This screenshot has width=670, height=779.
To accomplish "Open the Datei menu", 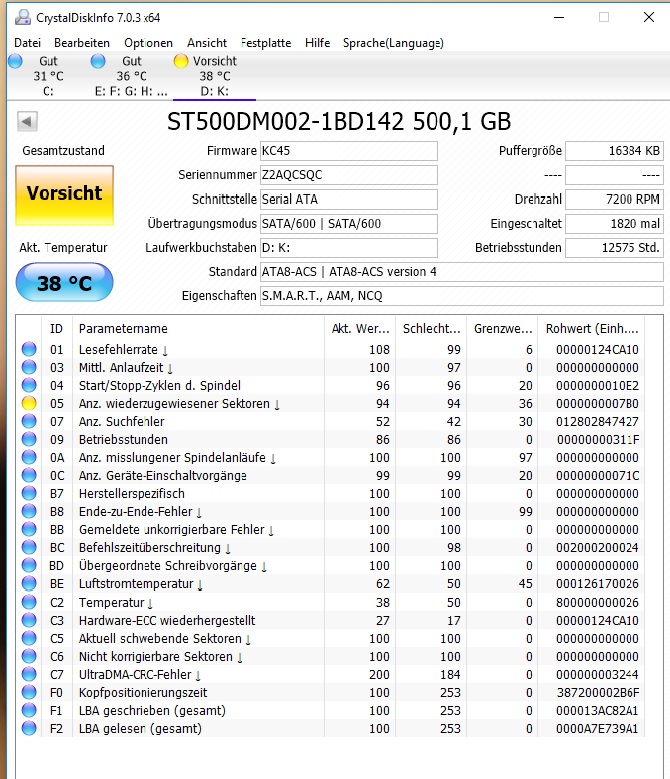I will click(27, 43).
